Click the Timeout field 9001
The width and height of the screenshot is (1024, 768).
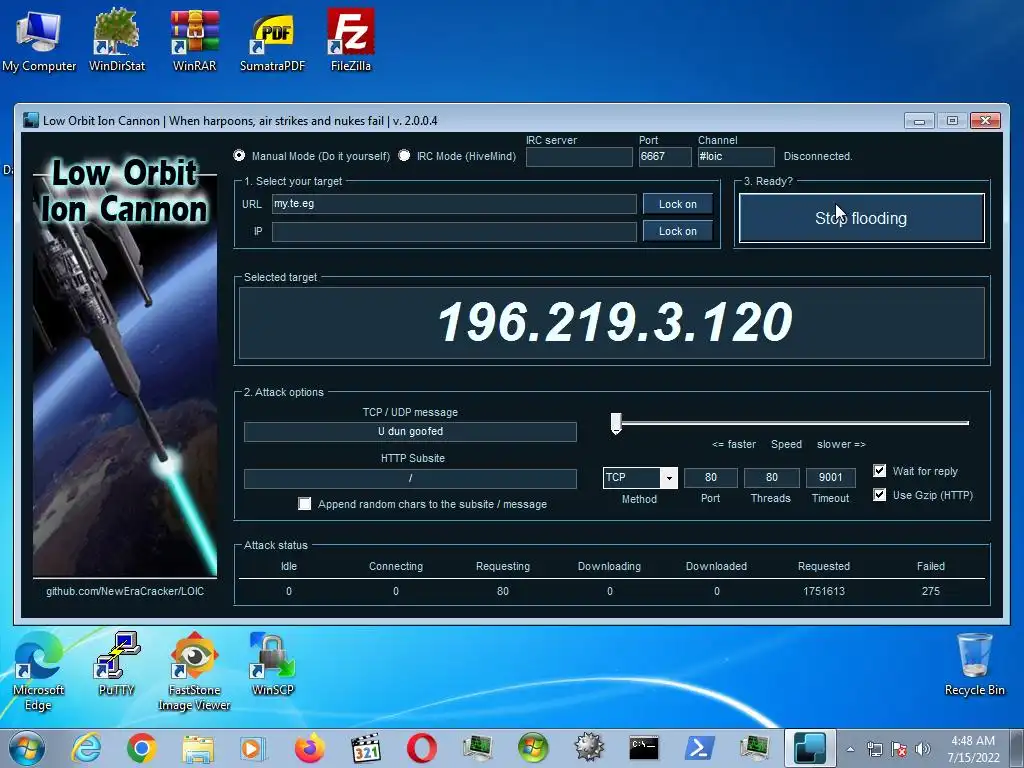click(830, 478)
